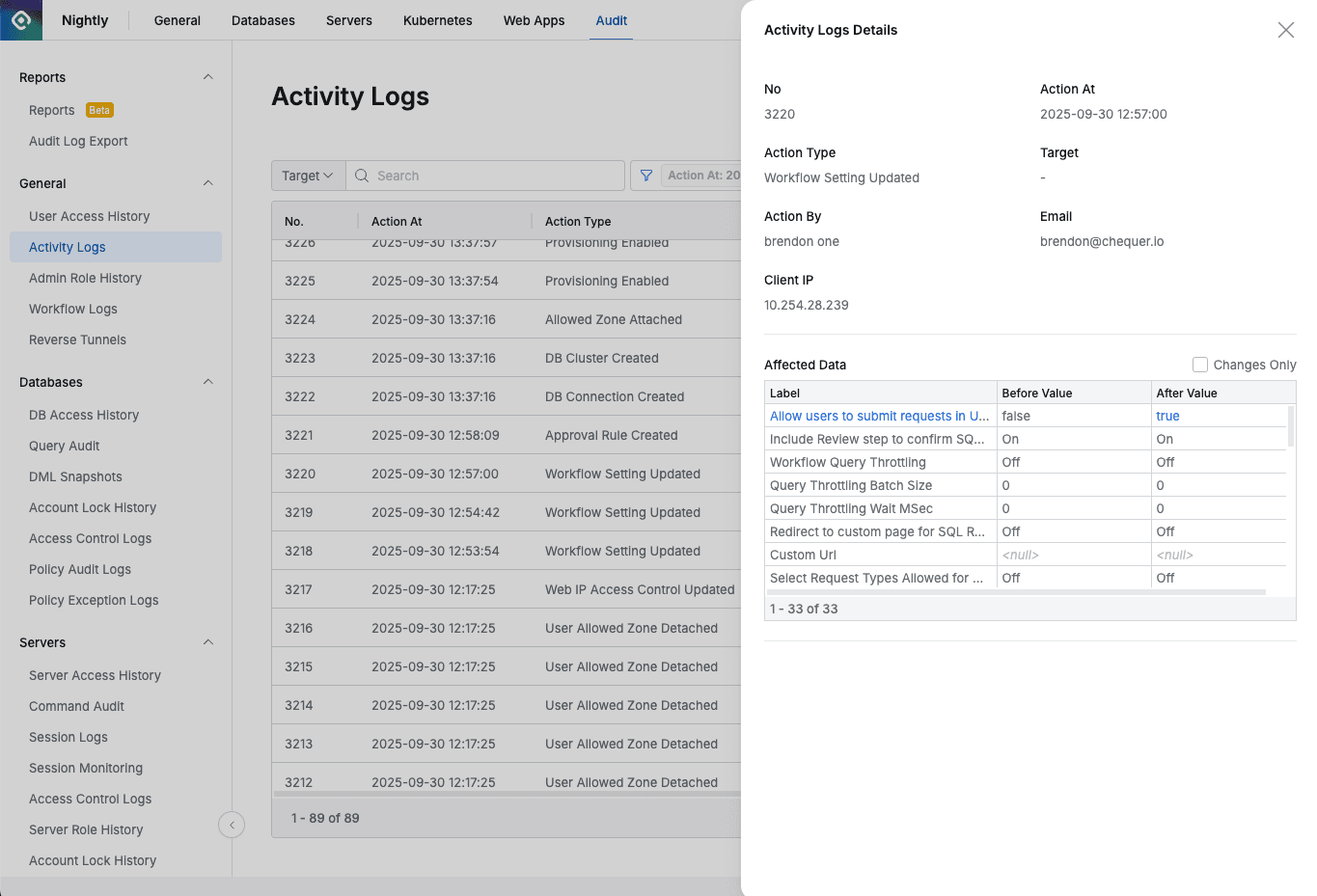The width and height of the screenshot is (1317, 896).
Task: Open the Web Apps tab
Action: click(x=534, y=19)
